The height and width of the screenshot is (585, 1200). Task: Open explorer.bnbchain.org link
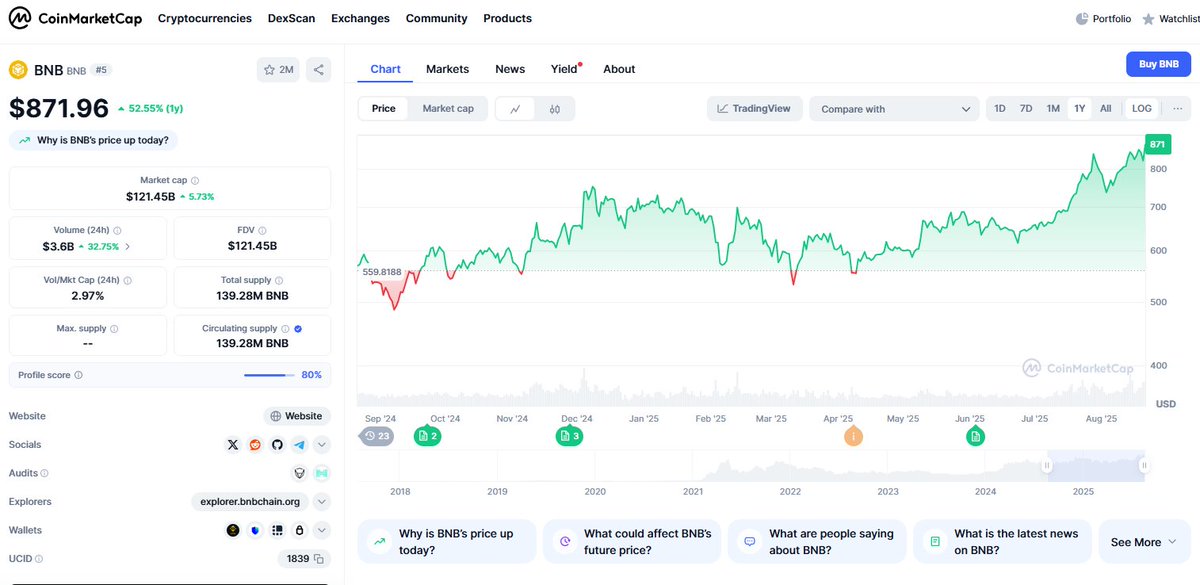click(251, 502)
